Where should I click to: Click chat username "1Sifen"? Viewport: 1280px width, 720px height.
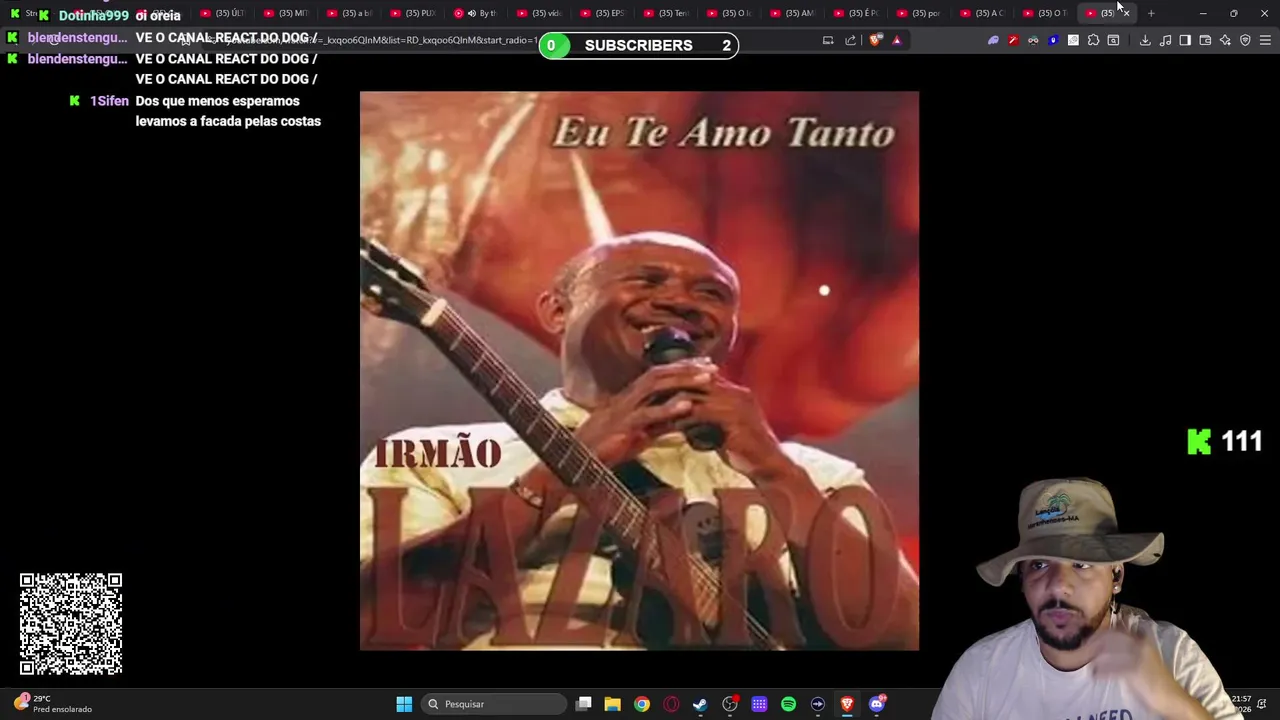(x=109, y=101)
